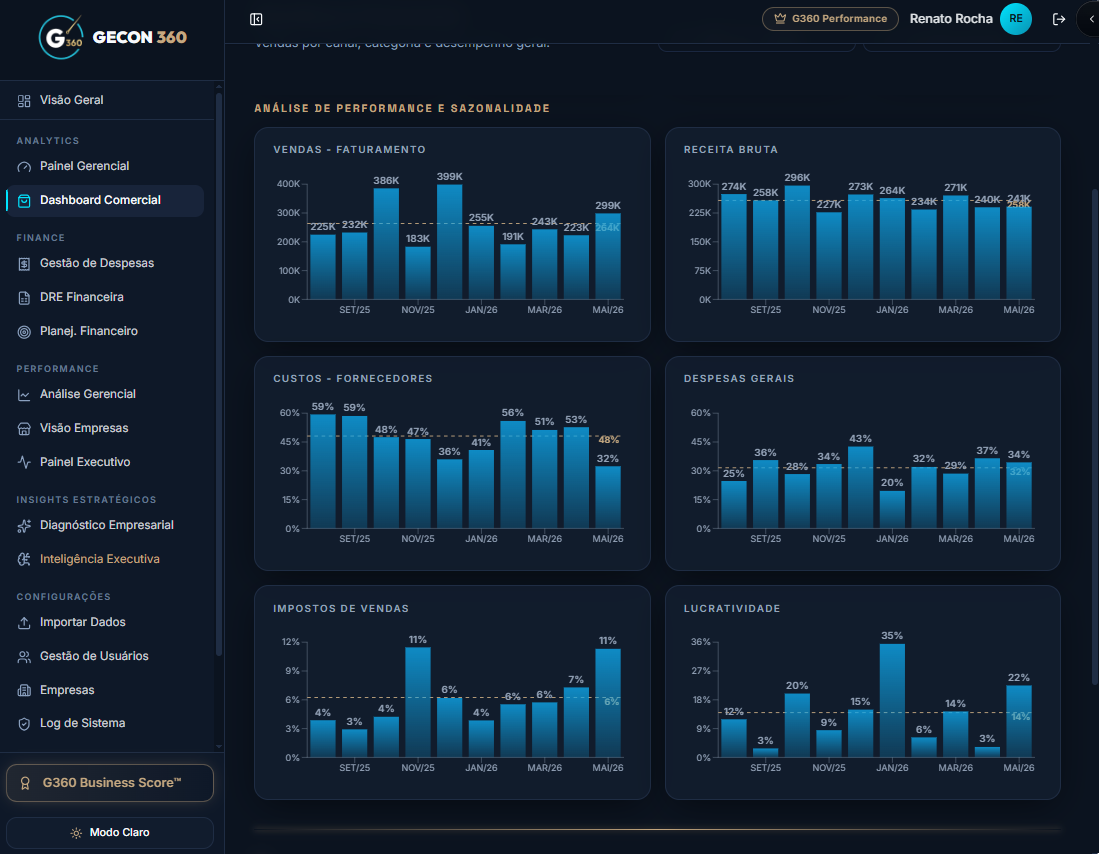Open Log de Sistema
The height and width of the screenshot is (854, 1099).
click(105, 724)
